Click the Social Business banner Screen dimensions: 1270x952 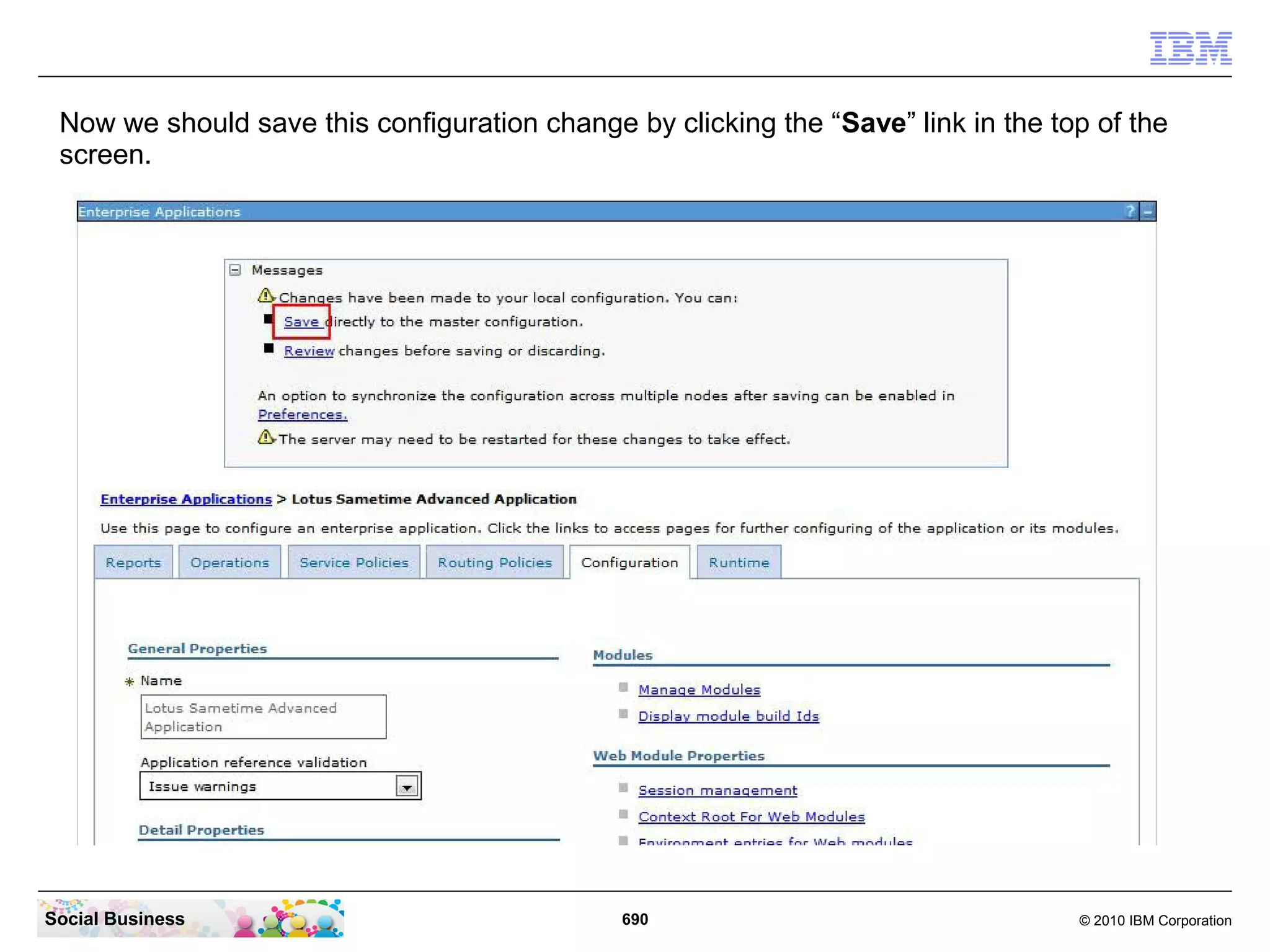click(190, 918)
